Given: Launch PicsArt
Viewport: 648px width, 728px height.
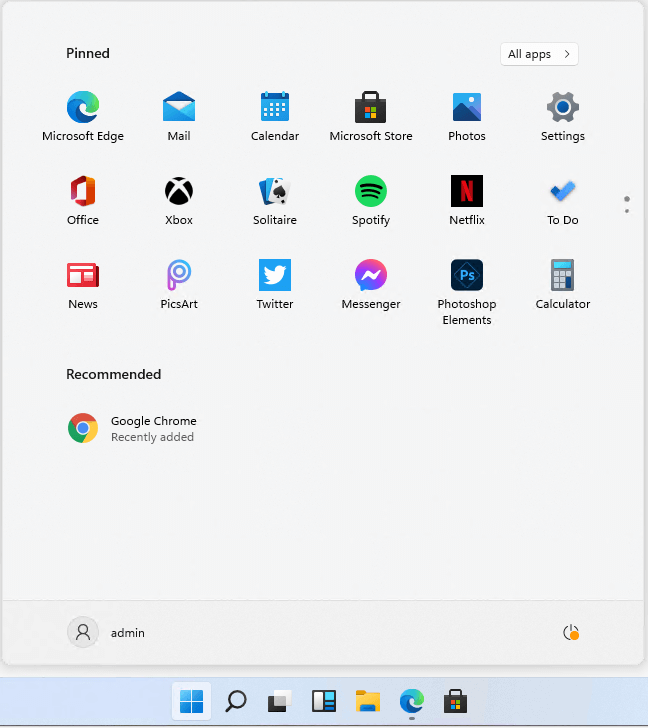Looking at the screenshot, I should click(179, 284).
